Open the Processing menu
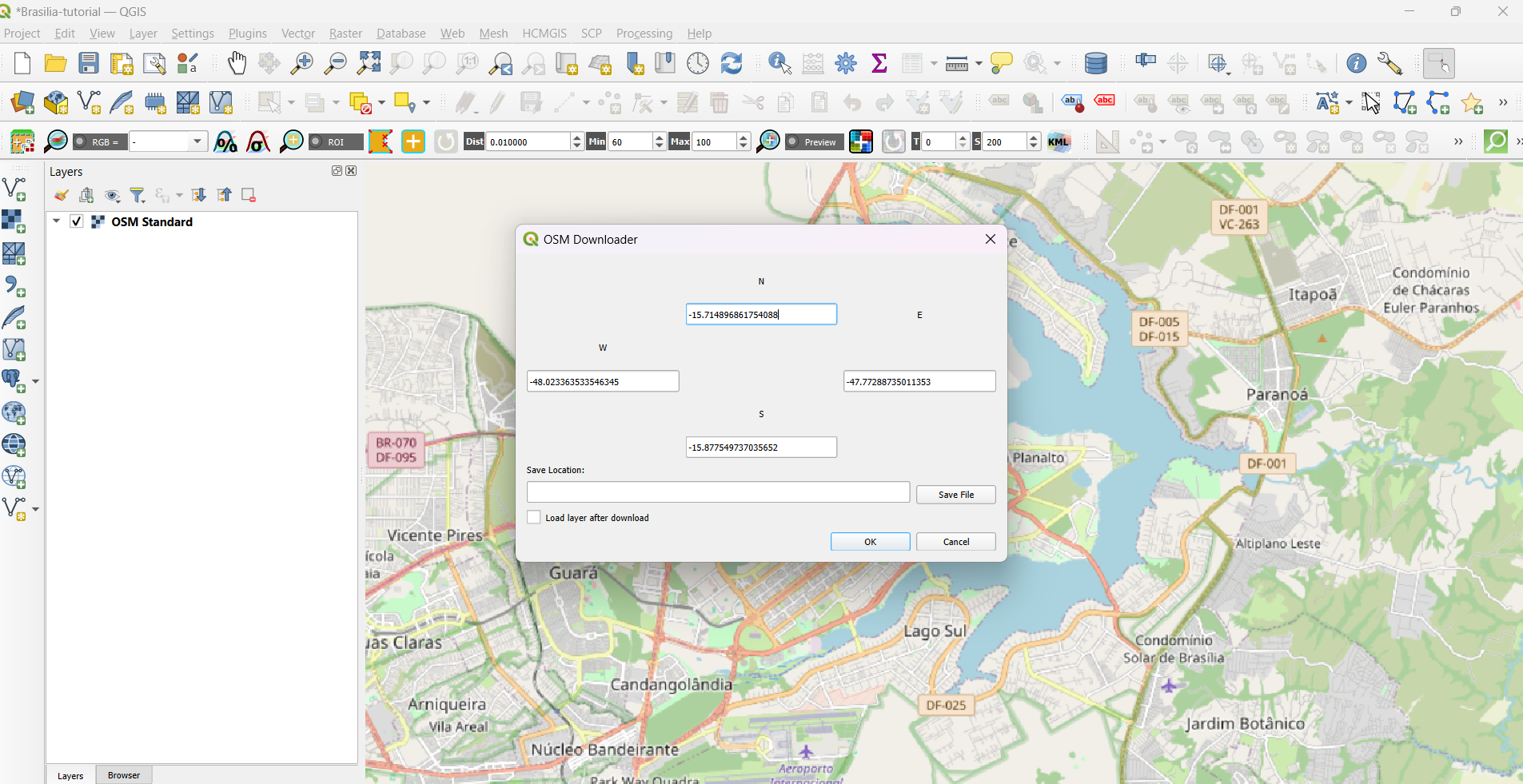Screen dimensions: 1523x784 coord(644,34)
